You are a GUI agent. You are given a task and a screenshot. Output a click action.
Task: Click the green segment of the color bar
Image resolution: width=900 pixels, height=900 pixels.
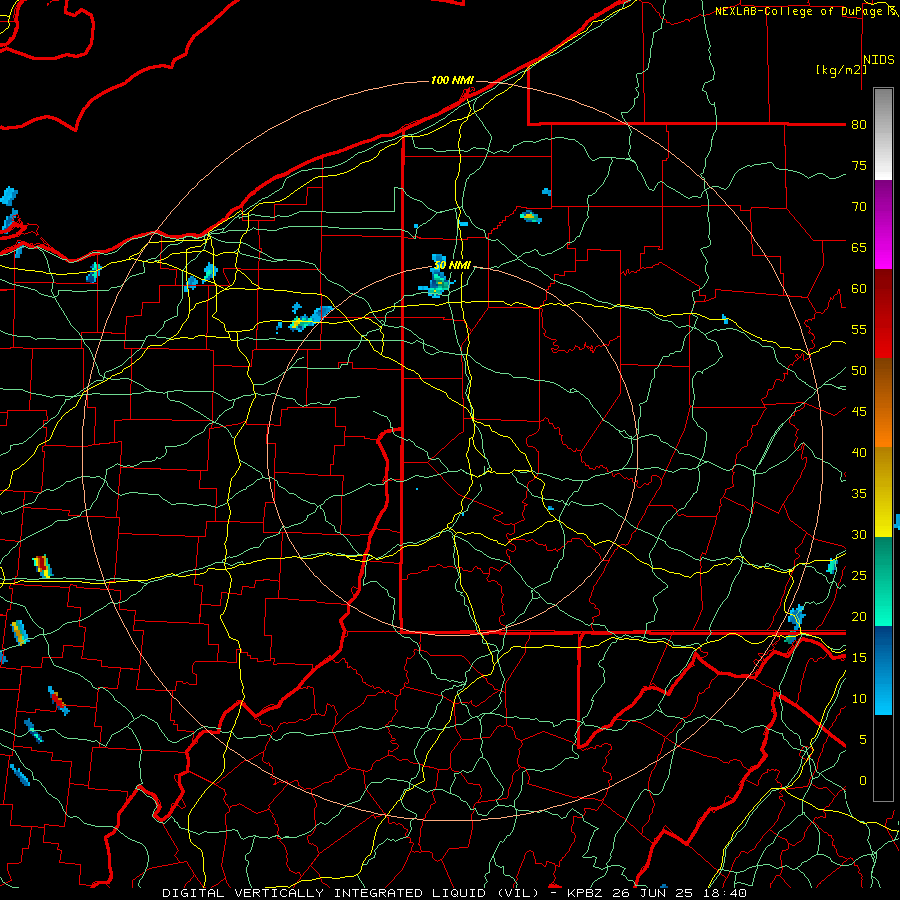883,581
